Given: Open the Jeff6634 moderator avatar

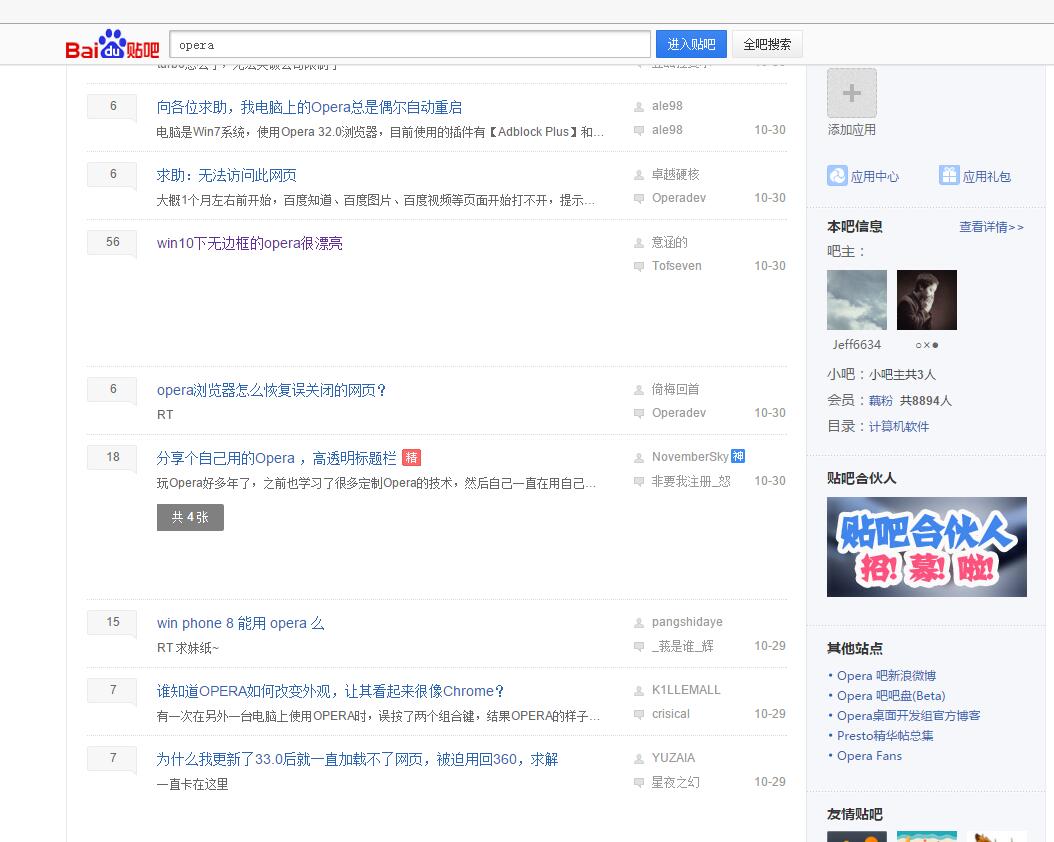Looking at the screenshot, I should click(856, 300).
